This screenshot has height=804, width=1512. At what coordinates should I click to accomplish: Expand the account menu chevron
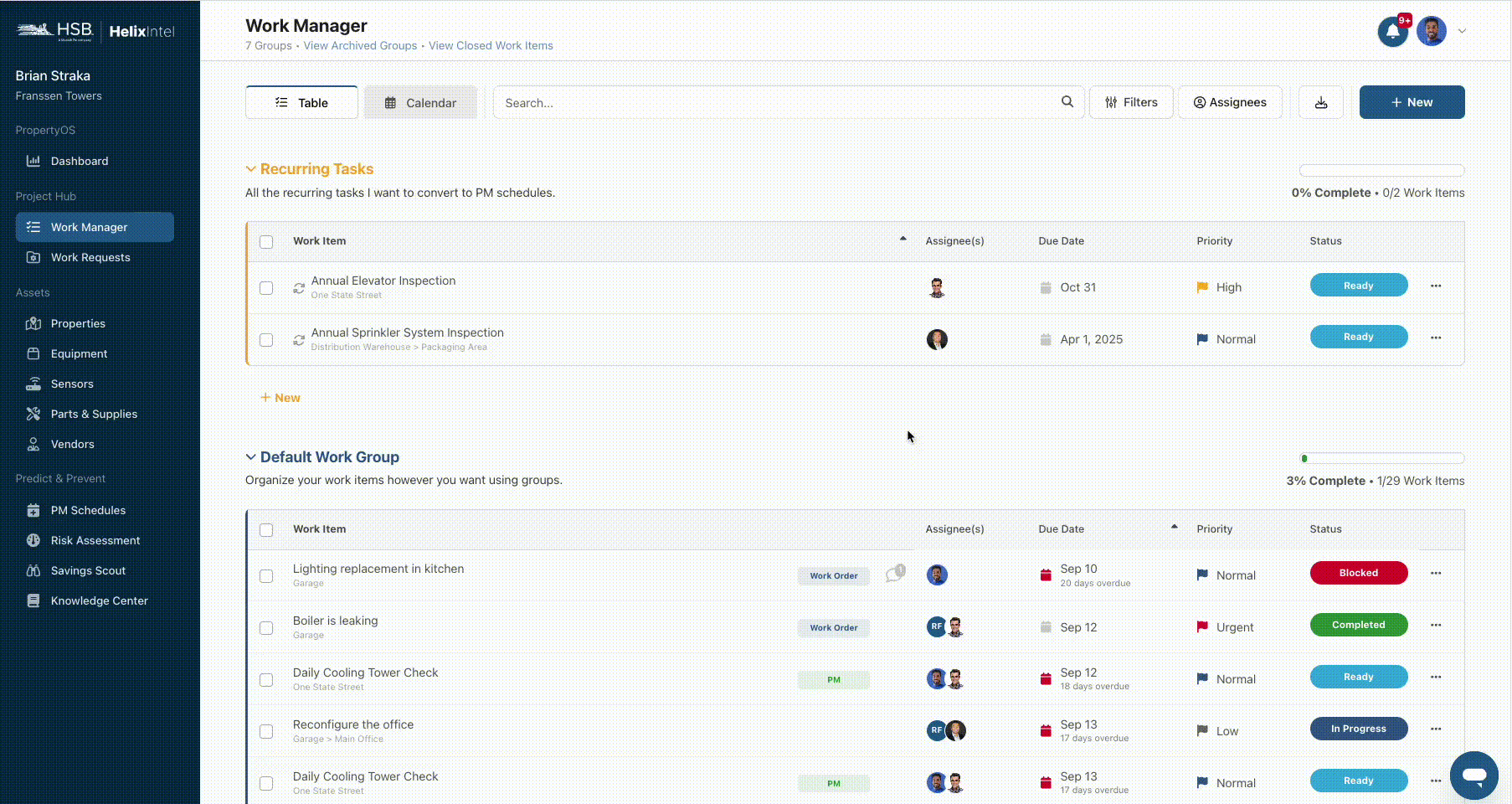(1462, 31)
